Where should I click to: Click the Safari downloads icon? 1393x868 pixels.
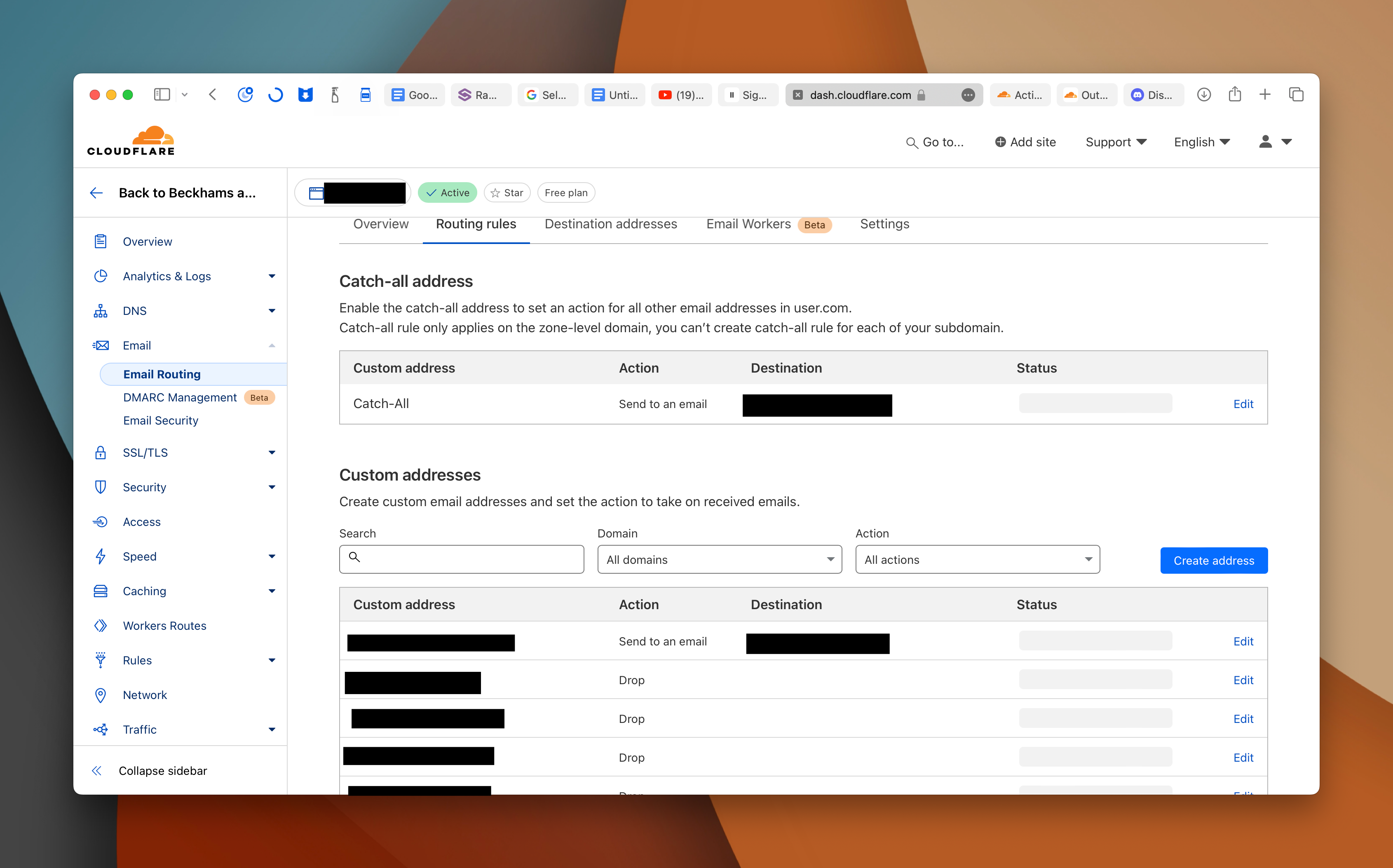point(1203,95)
